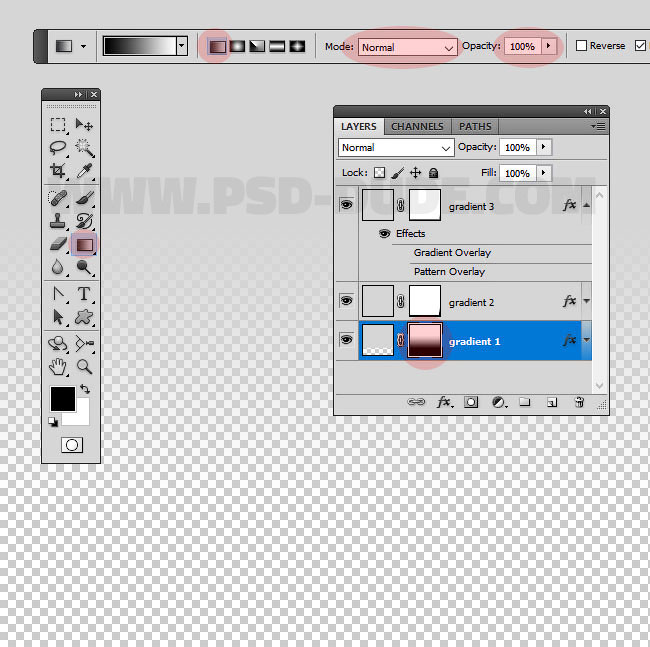The height and width of the screenshot is (647, 650).
Task: Add a layer mask
Action: pyautogui.click(x=471, y=402)
